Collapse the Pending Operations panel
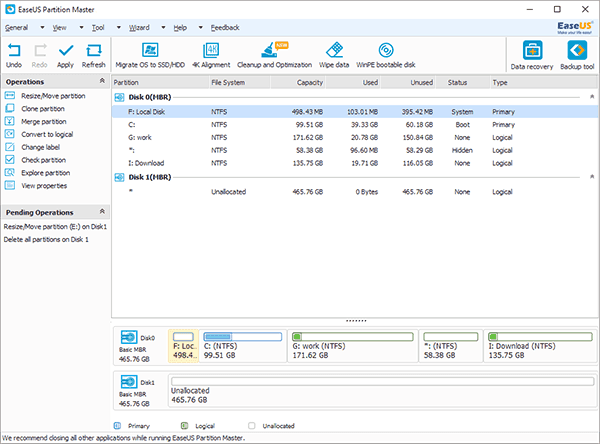Screen dimensions: 600x444 [102, 211]
